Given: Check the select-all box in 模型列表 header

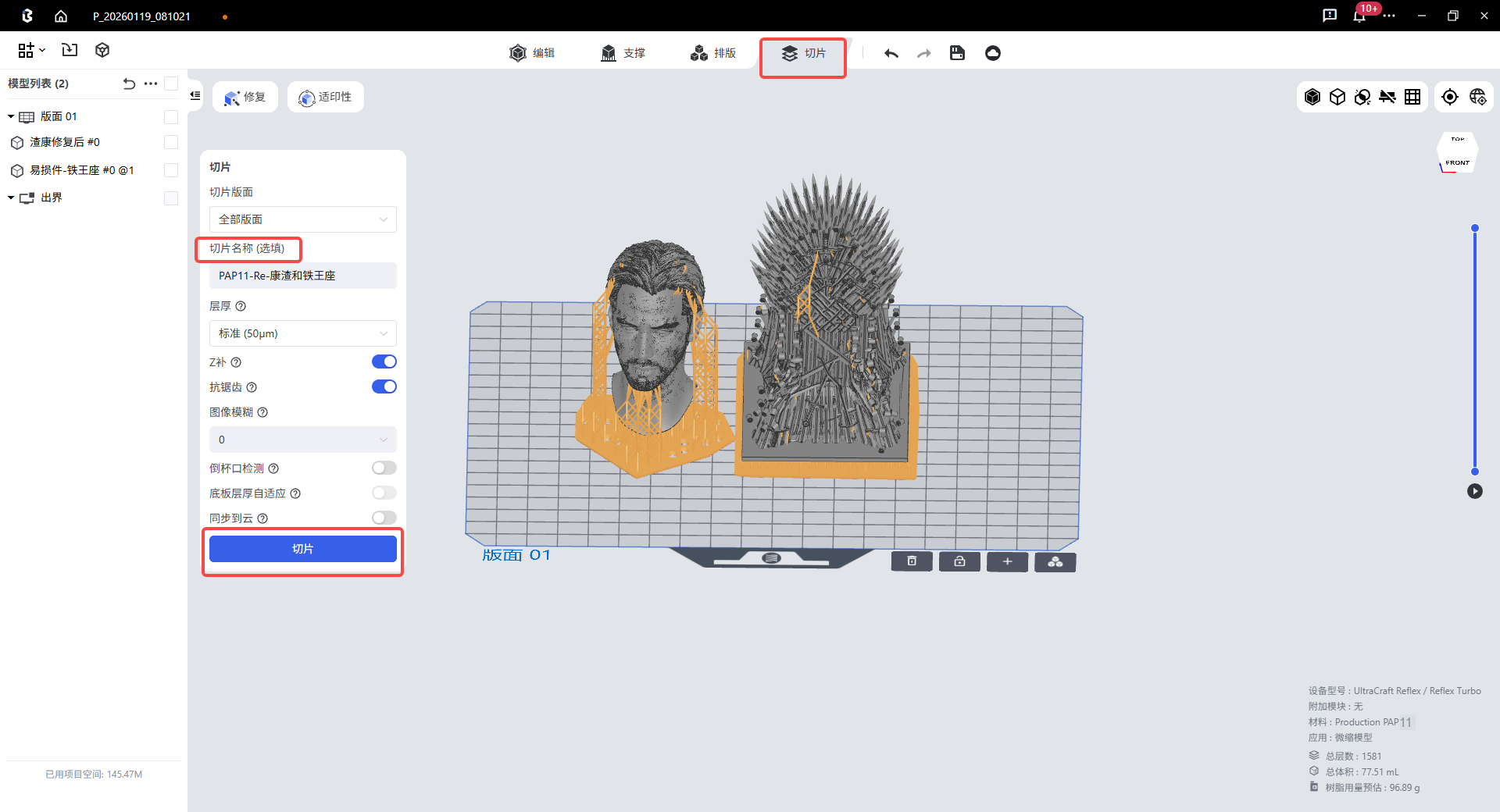Looking at the screenshot, I should pos(171,84).
